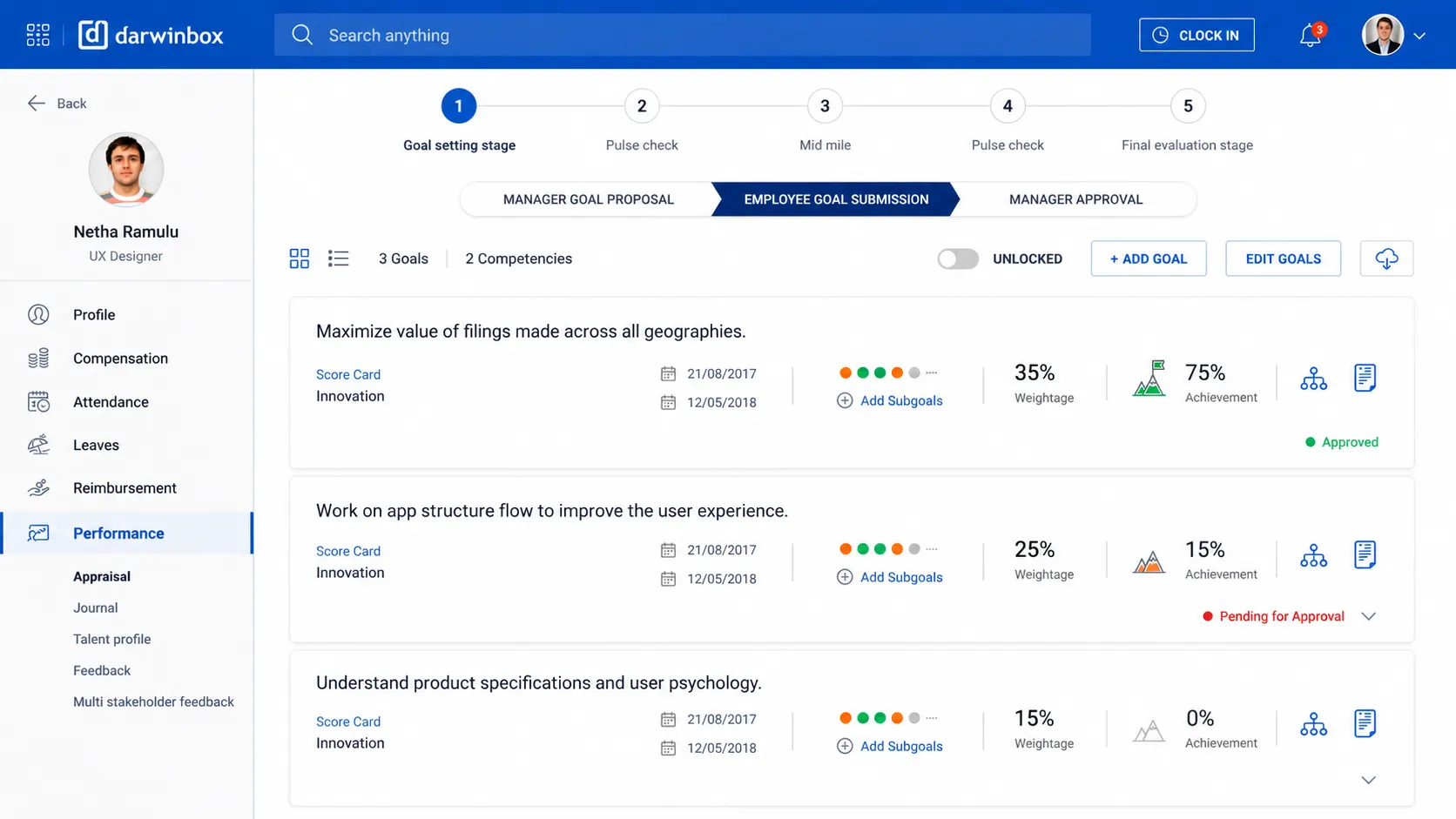Open hierarchy icon for first goal
The image size is (1456, 819).
click(x=1313, y=379)
